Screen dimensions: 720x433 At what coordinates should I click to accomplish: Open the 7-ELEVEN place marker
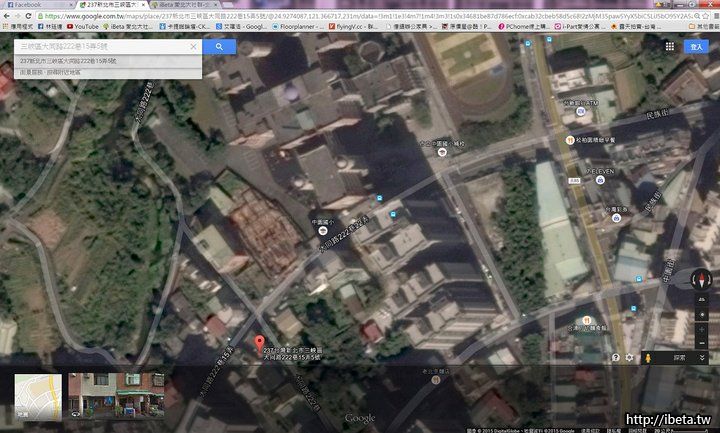pyautogui.click(x=600, y=180)
